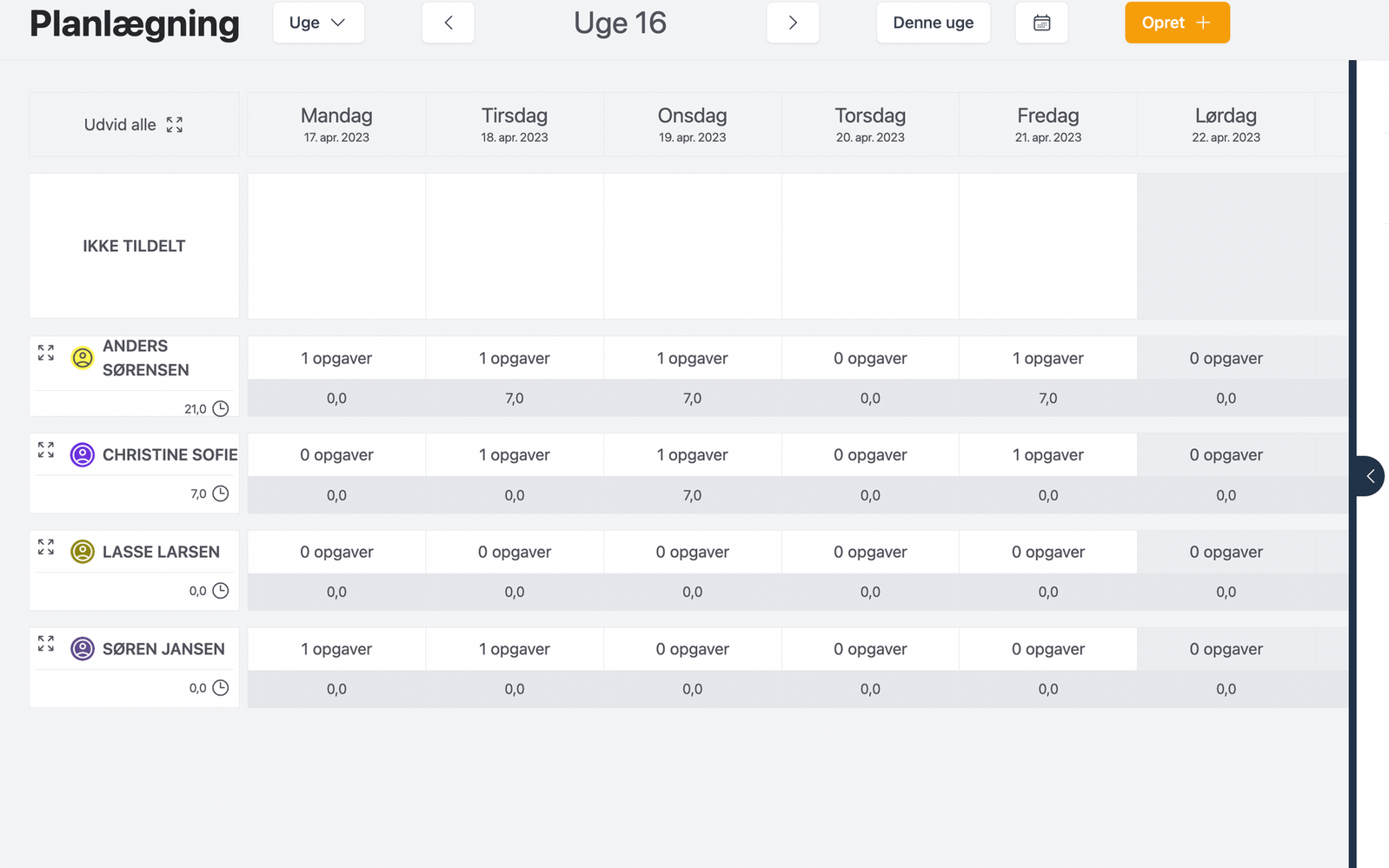The height and width of the screenshot is (868, 1389).
Task: Expand all rows with Udvid alle
Action: tap(134, 125)
